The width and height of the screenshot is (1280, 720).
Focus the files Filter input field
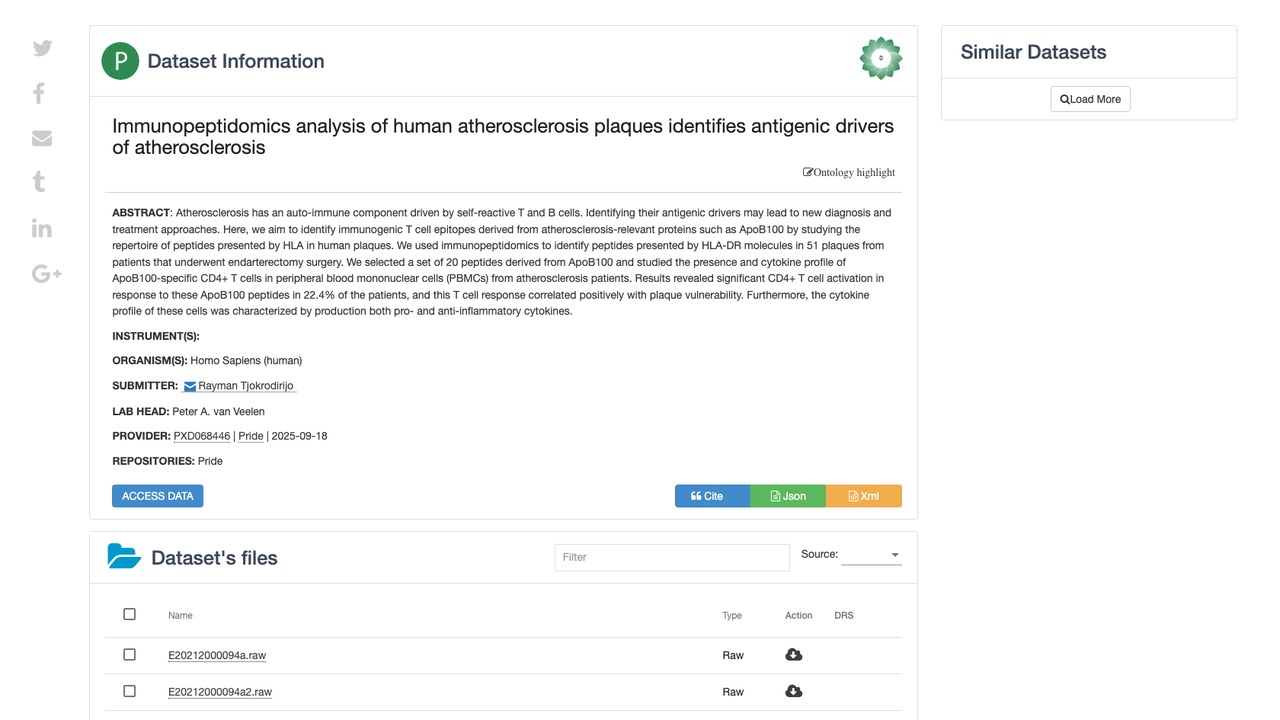tap(672, 557)
